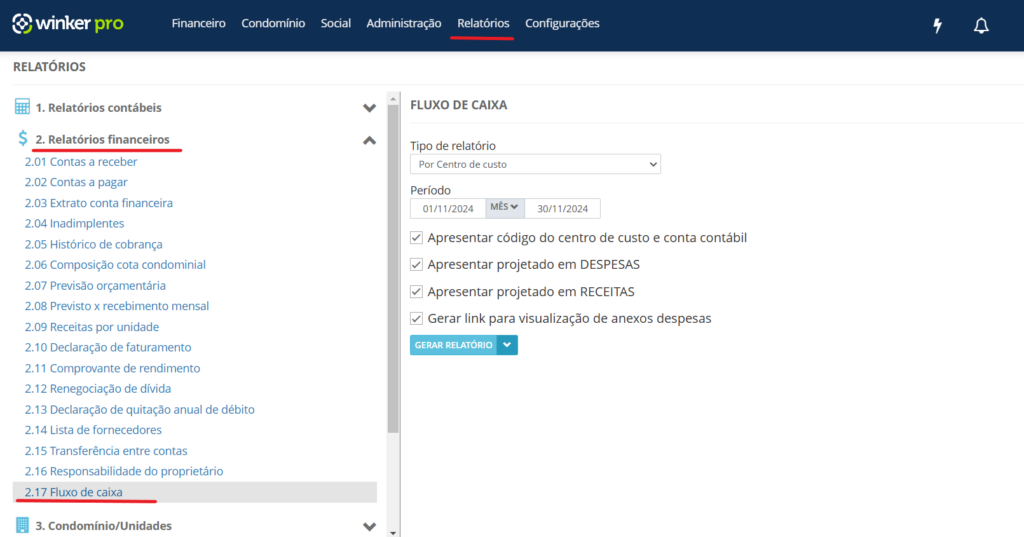Expand the Condomínio/Unidades section chevron

(x=369, y=526)
